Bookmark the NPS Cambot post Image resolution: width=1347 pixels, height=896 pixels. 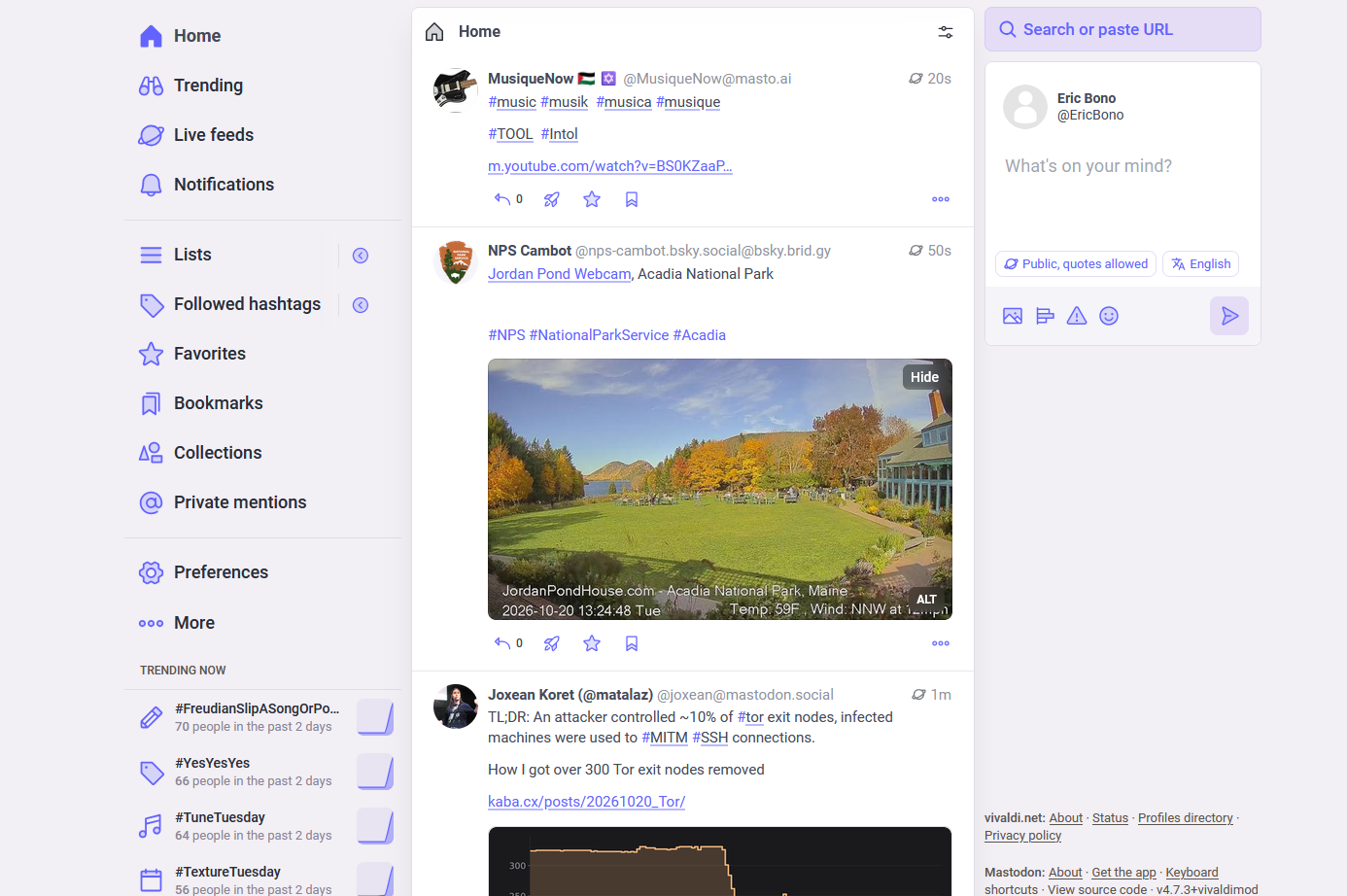632,643
